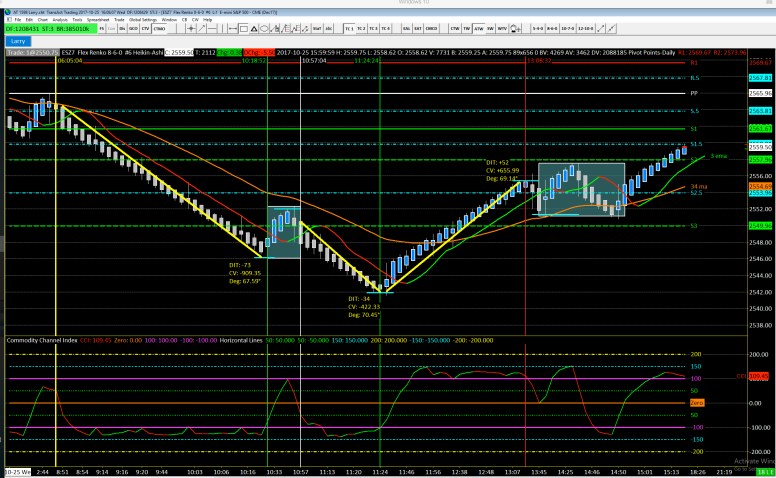Click the Commodity Channel Index study label
This screenshot has height=478, width=776.
click(39, 340)
